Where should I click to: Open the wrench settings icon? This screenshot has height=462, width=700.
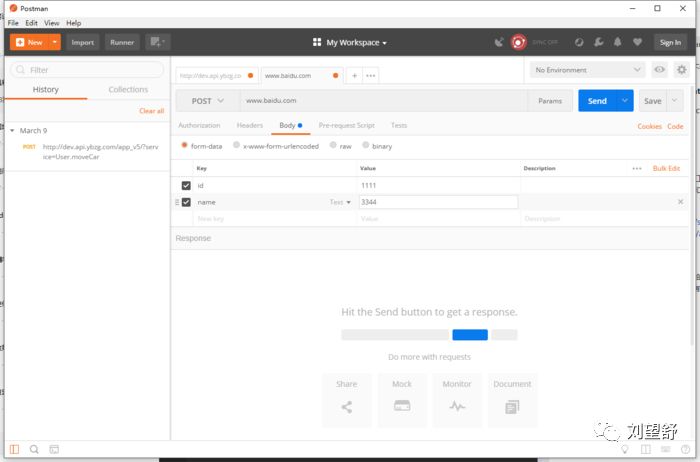(x=599, y=42)
